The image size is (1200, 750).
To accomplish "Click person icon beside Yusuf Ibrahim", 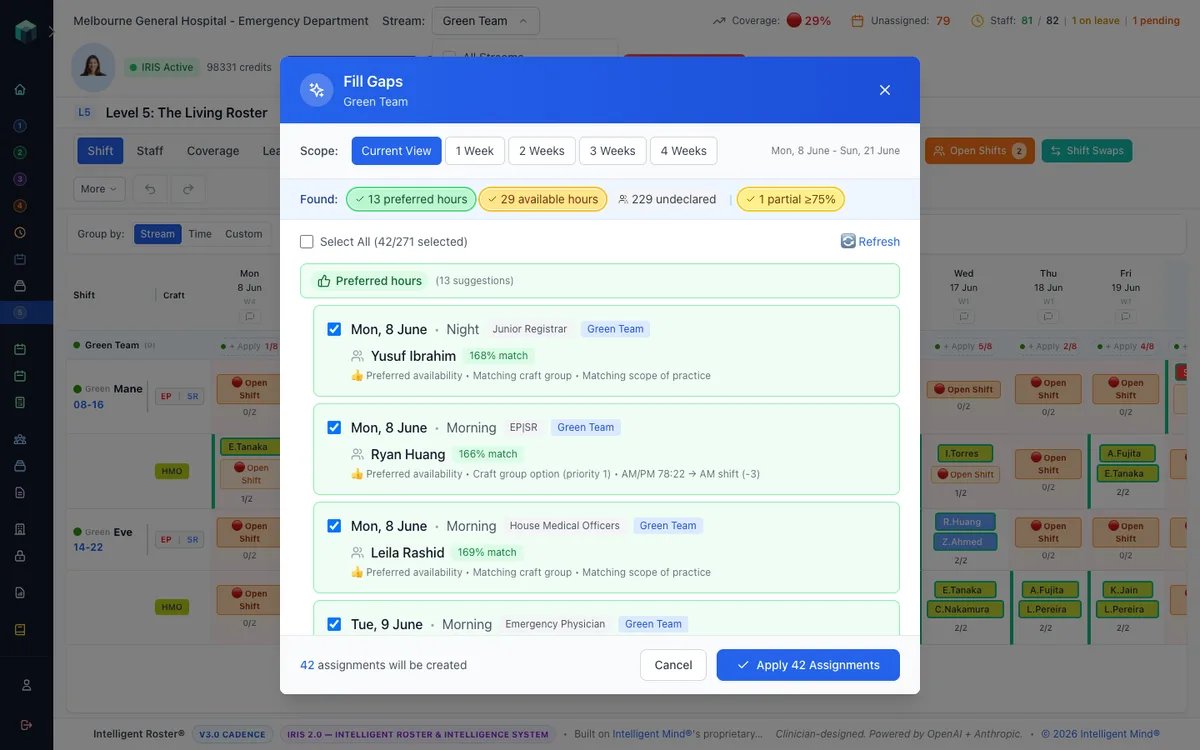I will tap(358, 356).
